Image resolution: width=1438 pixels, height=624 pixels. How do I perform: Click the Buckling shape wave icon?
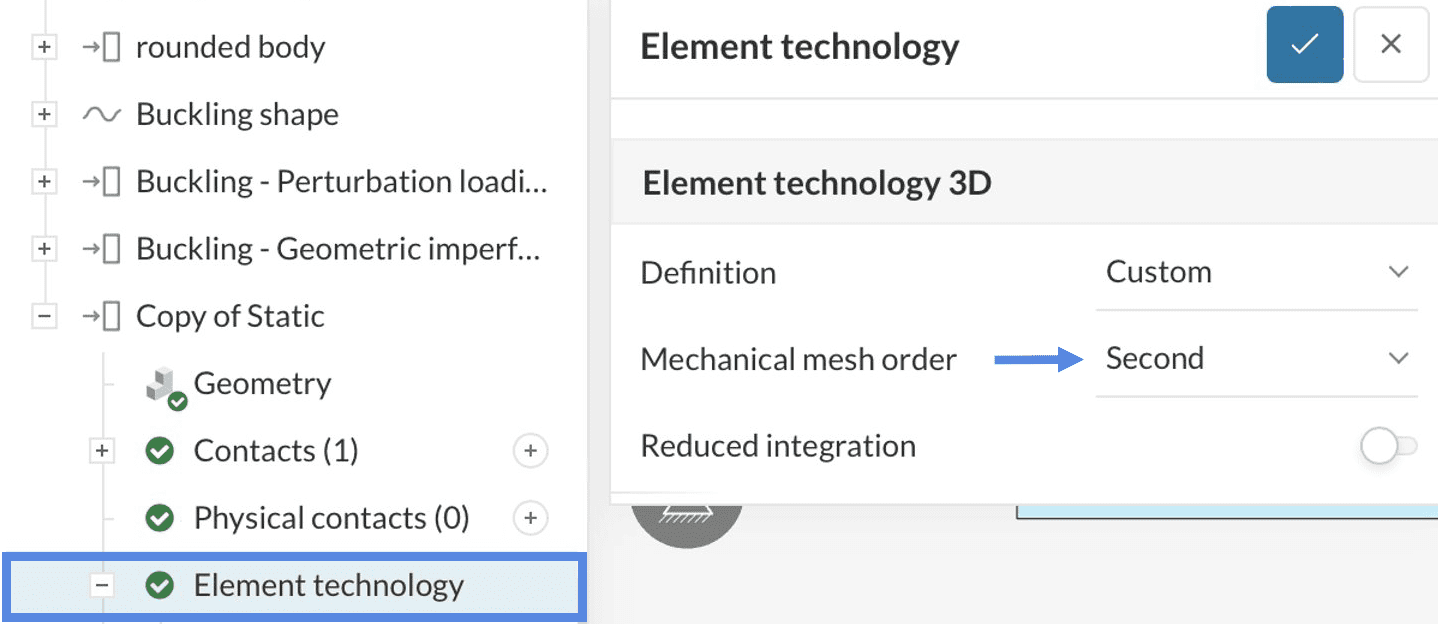click(101, 115)
